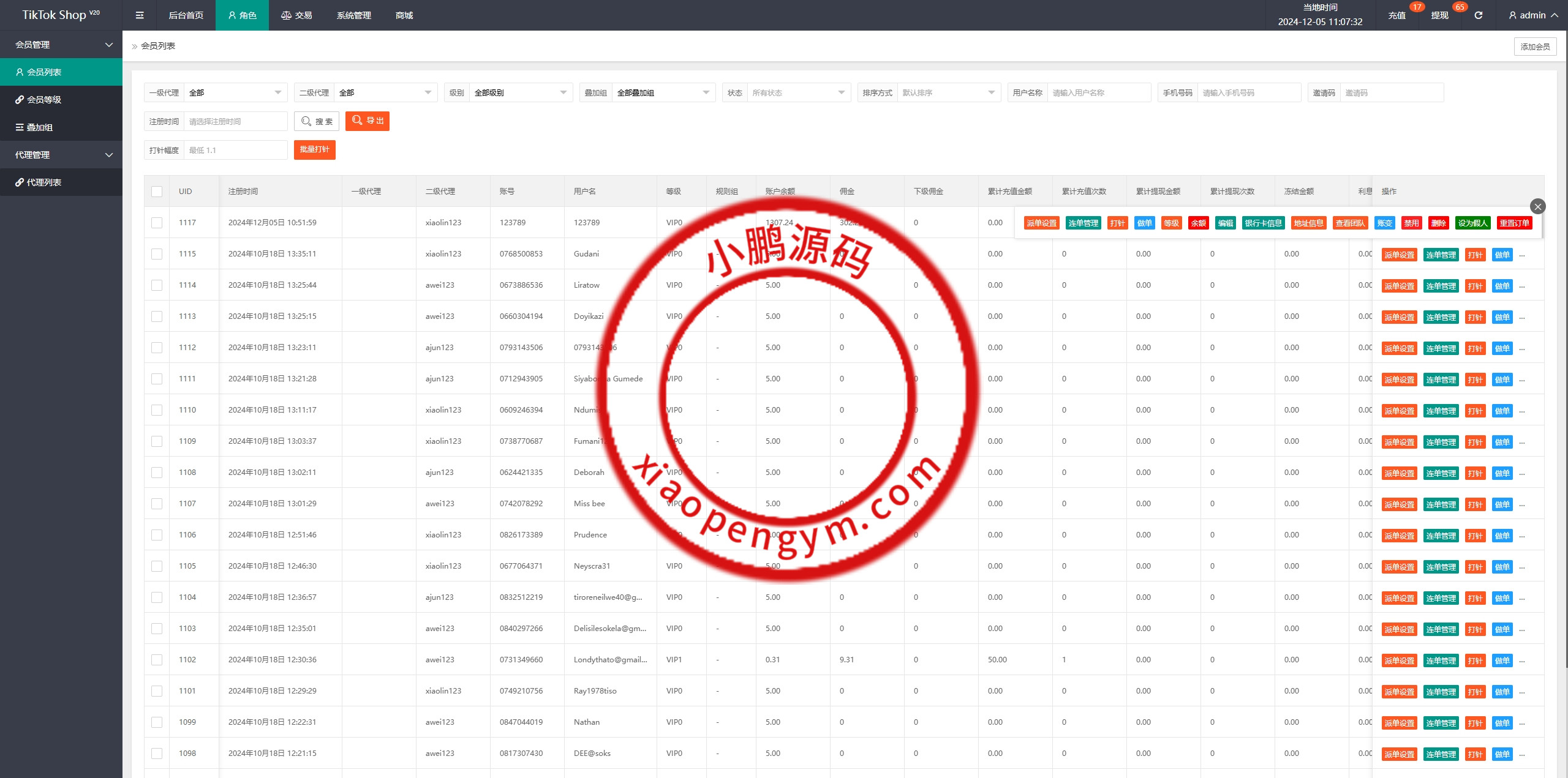This screenshot has width=1568, height=778.
Task: Toggle the select-all checkbox in table header
Action: click(157, 192)
